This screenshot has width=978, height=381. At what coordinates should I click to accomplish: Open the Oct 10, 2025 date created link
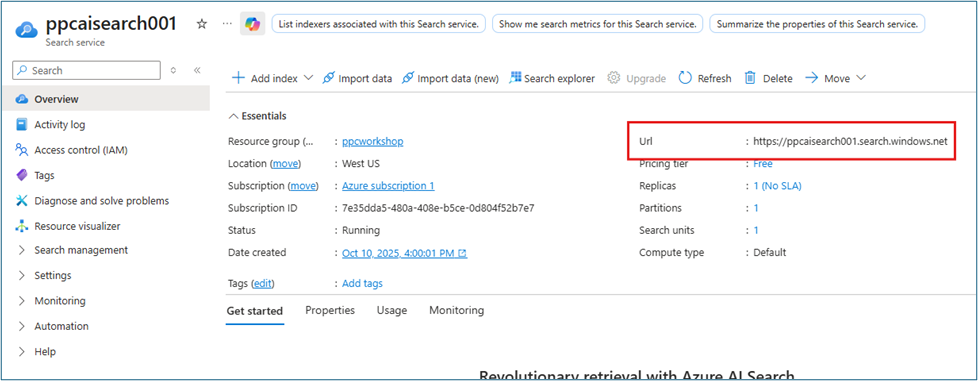pos(399,253)
